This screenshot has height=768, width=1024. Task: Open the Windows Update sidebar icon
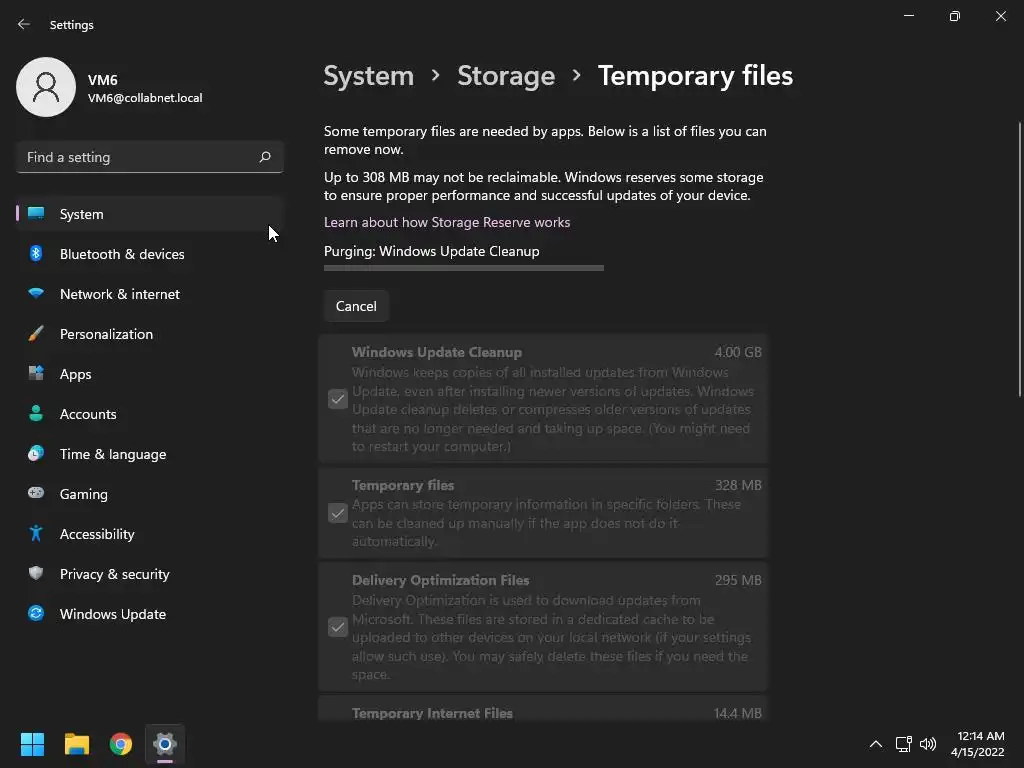[x=36, y=614]
